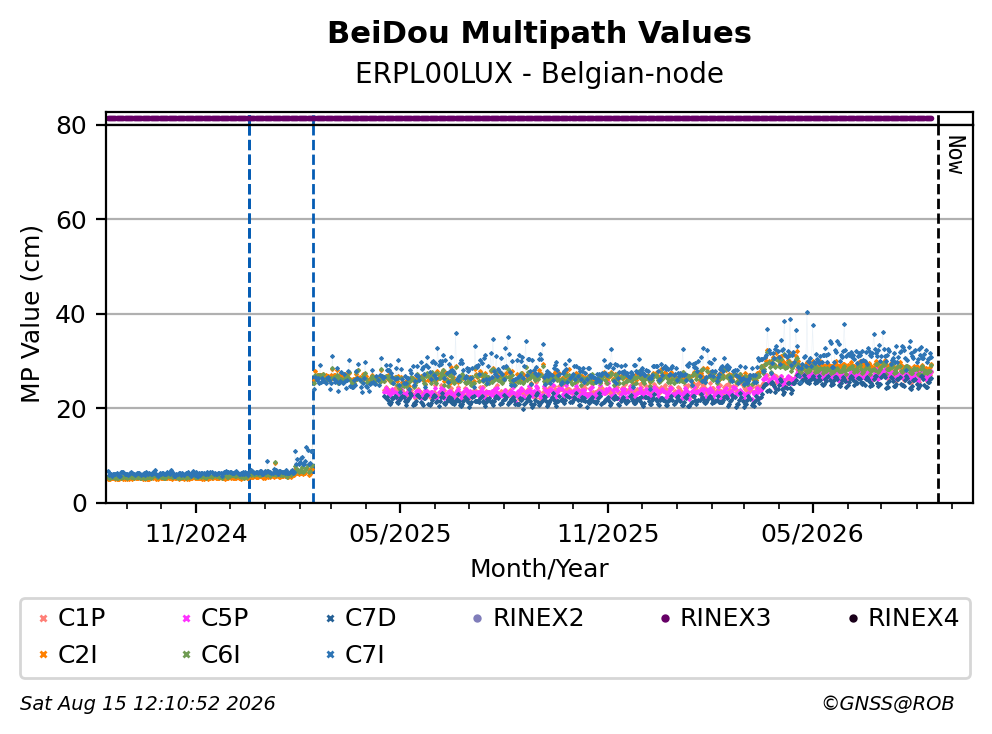Click the timestamp Sat Aug 15 12:10:52 2026
The image size is (992, 734).
click(147, 703)
